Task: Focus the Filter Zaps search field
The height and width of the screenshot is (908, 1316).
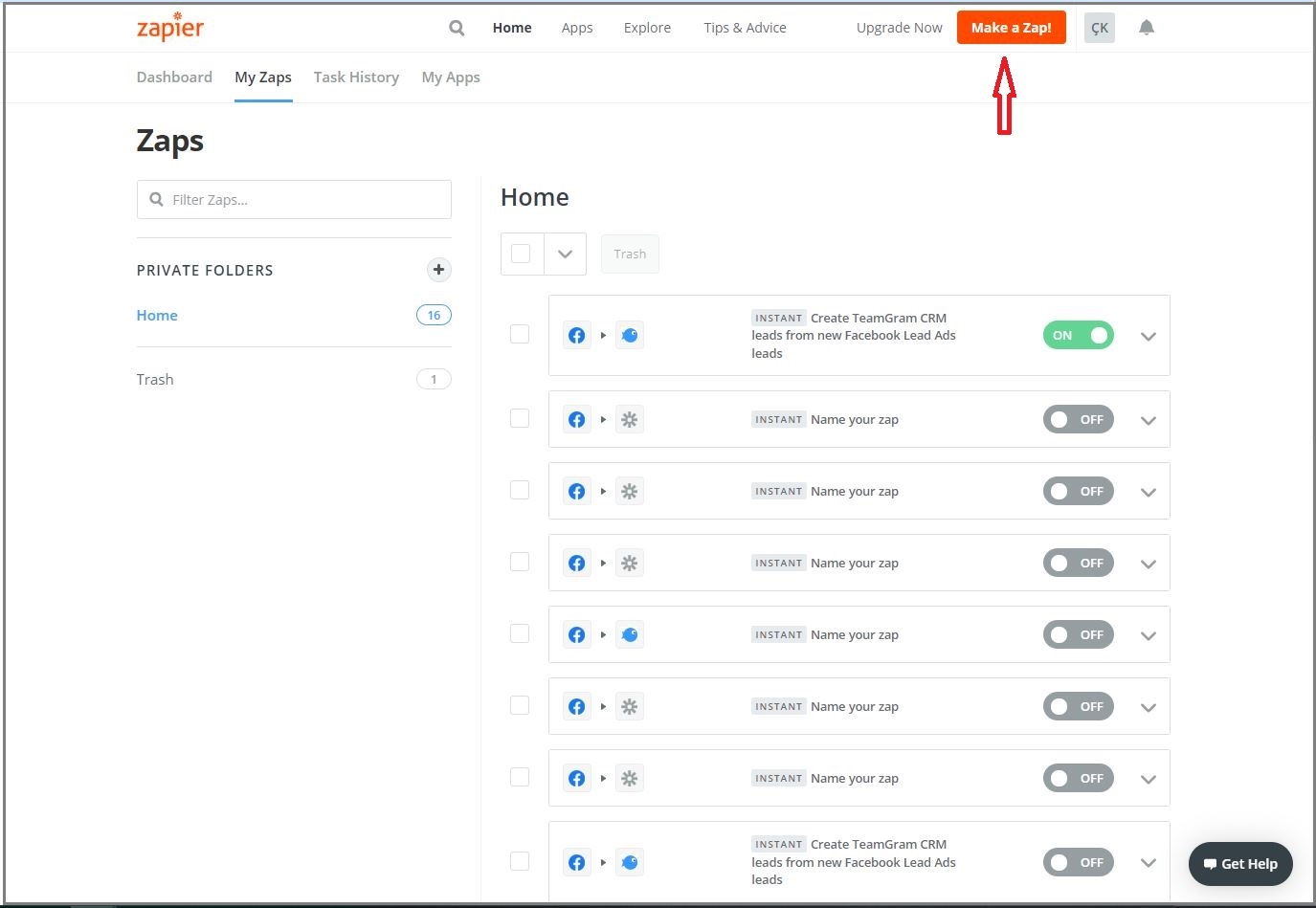Action: (294, 200)
